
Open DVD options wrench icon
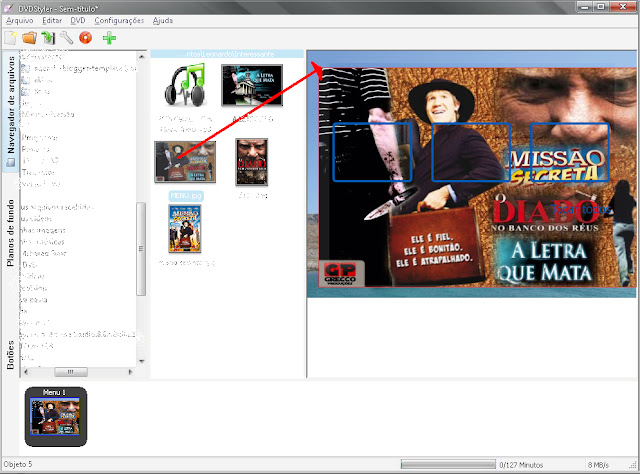pos(67,38)
